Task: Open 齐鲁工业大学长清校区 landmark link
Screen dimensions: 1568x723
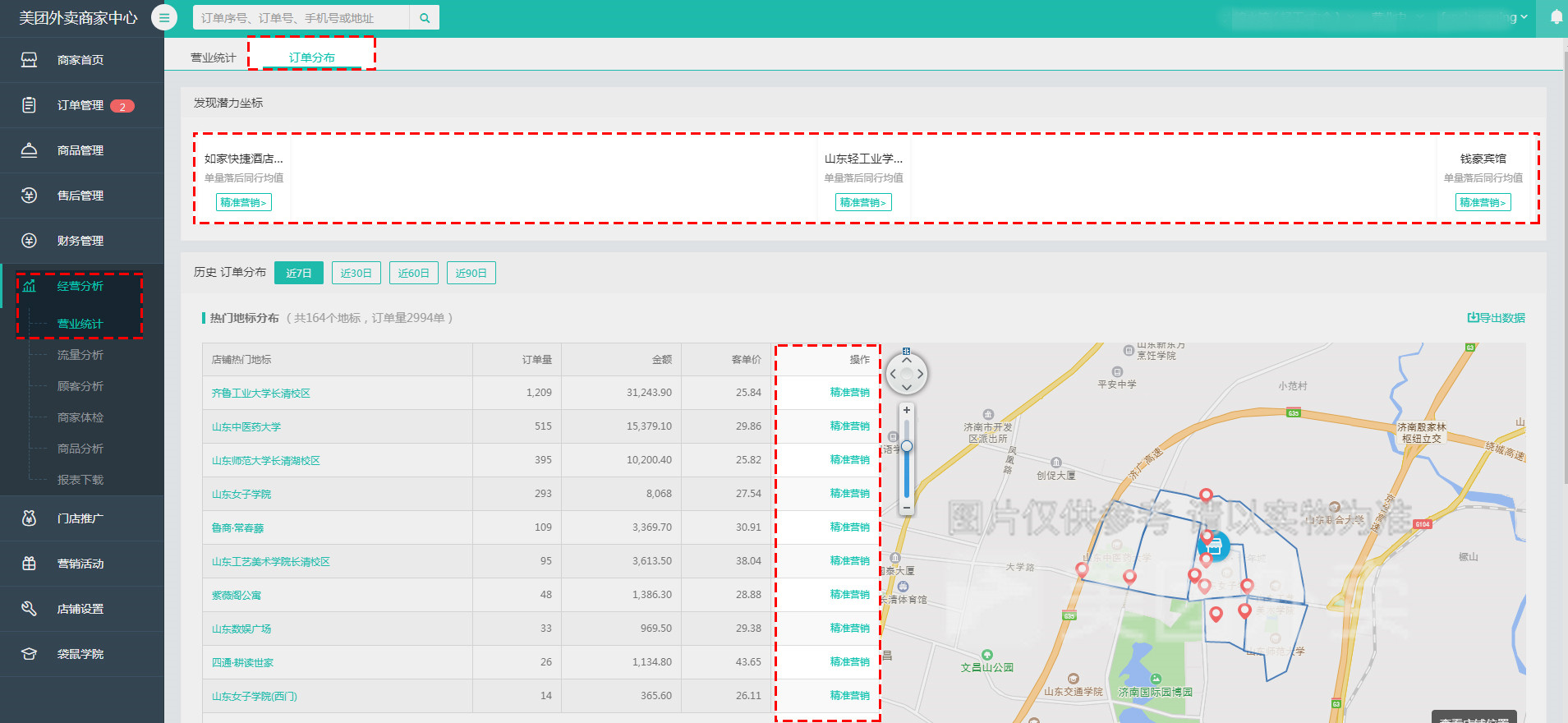Action: tap(260, 394)
